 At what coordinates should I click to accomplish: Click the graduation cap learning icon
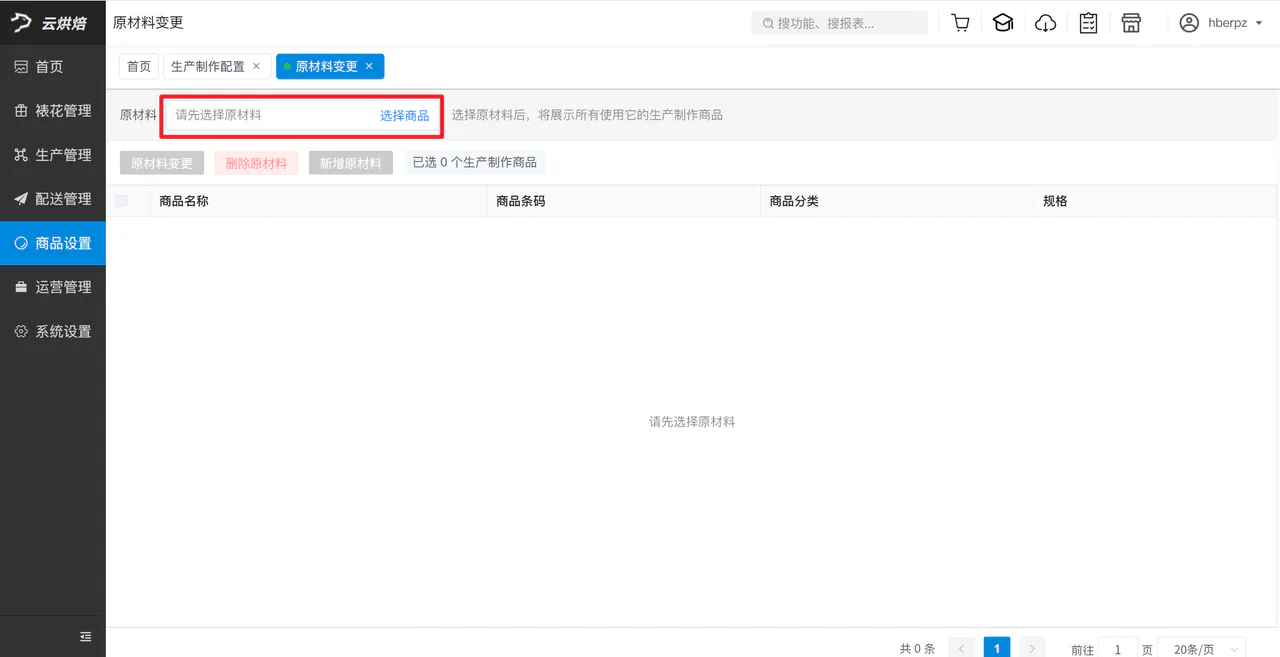[1003, 23]
